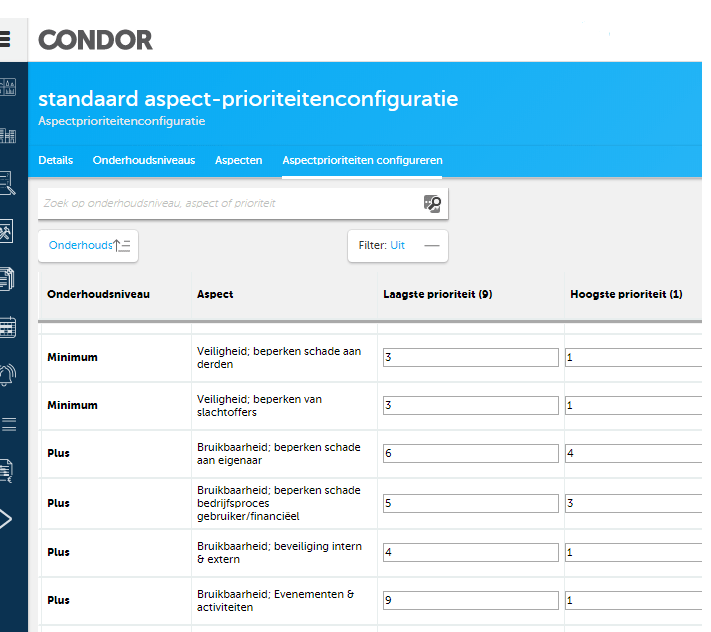Click the CONDOR logo
The width and height of the screenshot is (711, 632).
point(95,40)
